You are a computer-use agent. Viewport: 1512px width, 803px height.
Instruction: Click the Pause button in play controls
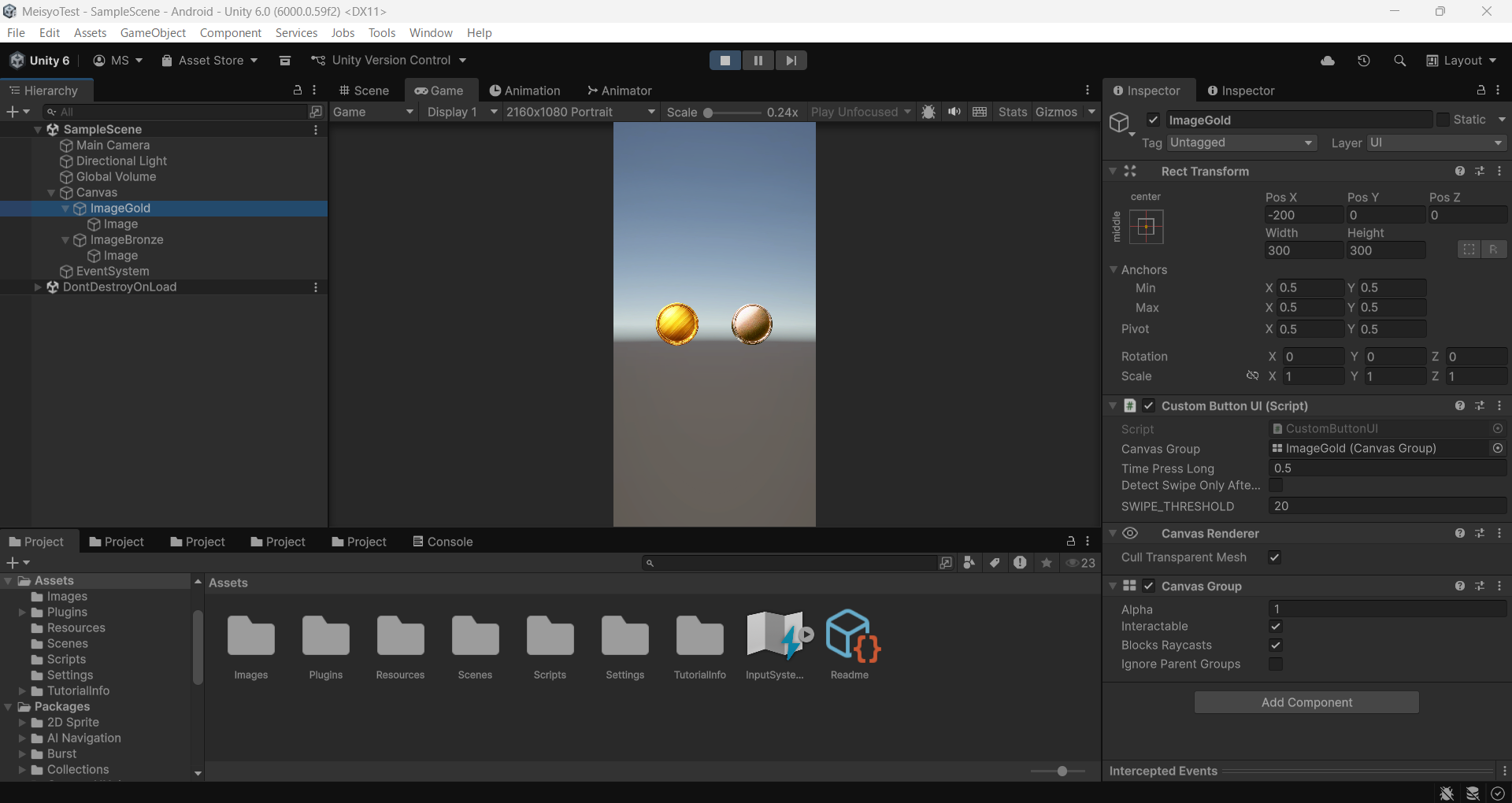coord(758,61)
